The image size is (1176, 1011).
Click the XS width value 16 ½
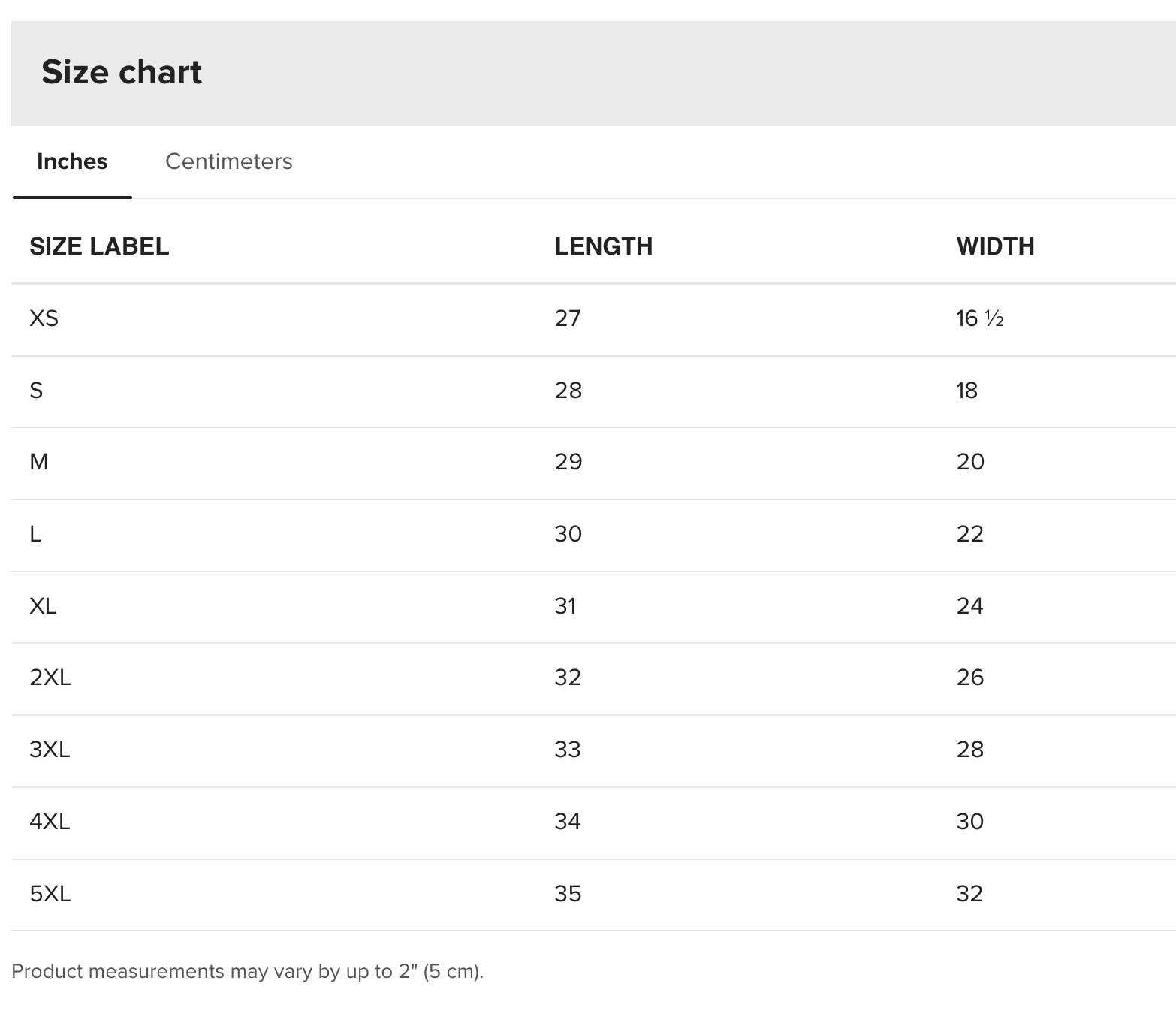click(979, 318)
